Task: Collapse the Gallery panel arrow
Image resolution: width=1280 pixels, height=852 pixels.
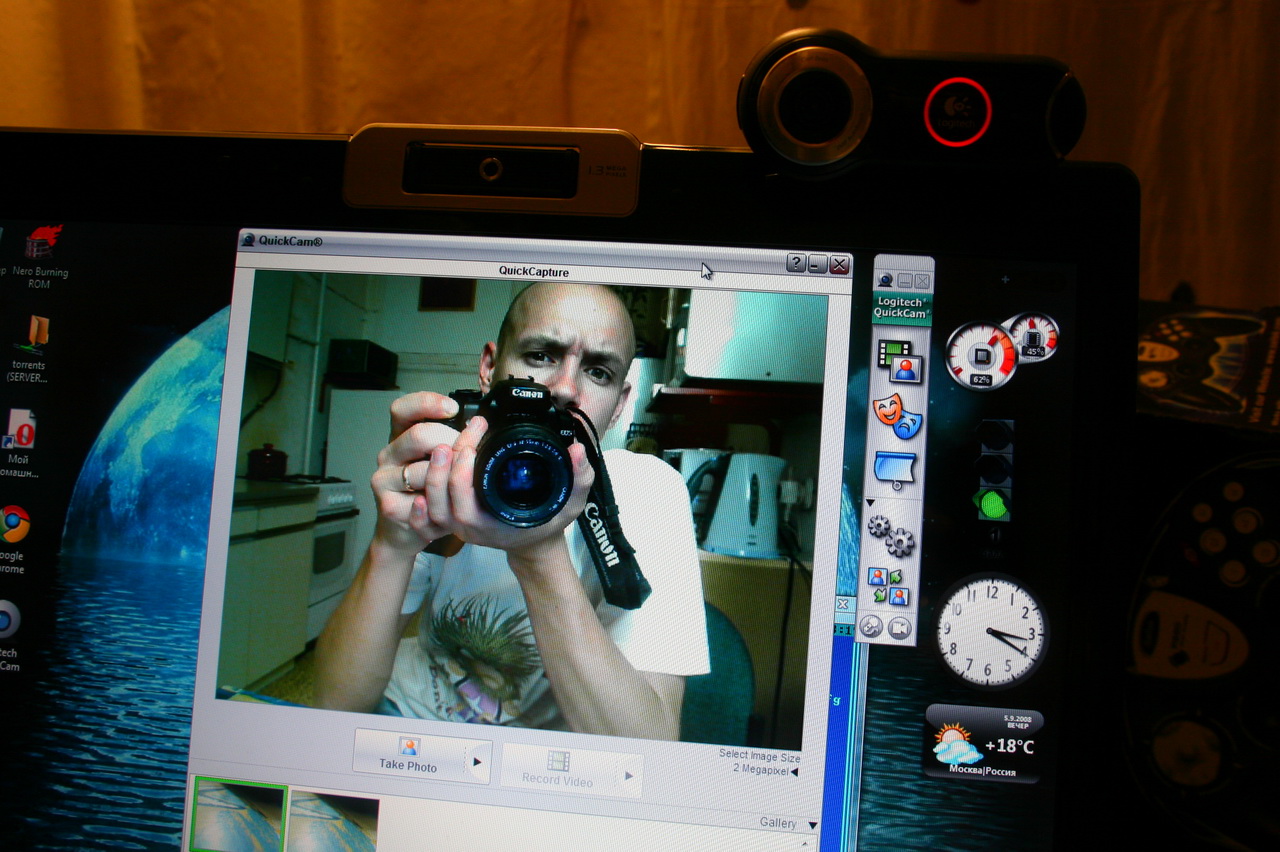Action: [813, 825]
